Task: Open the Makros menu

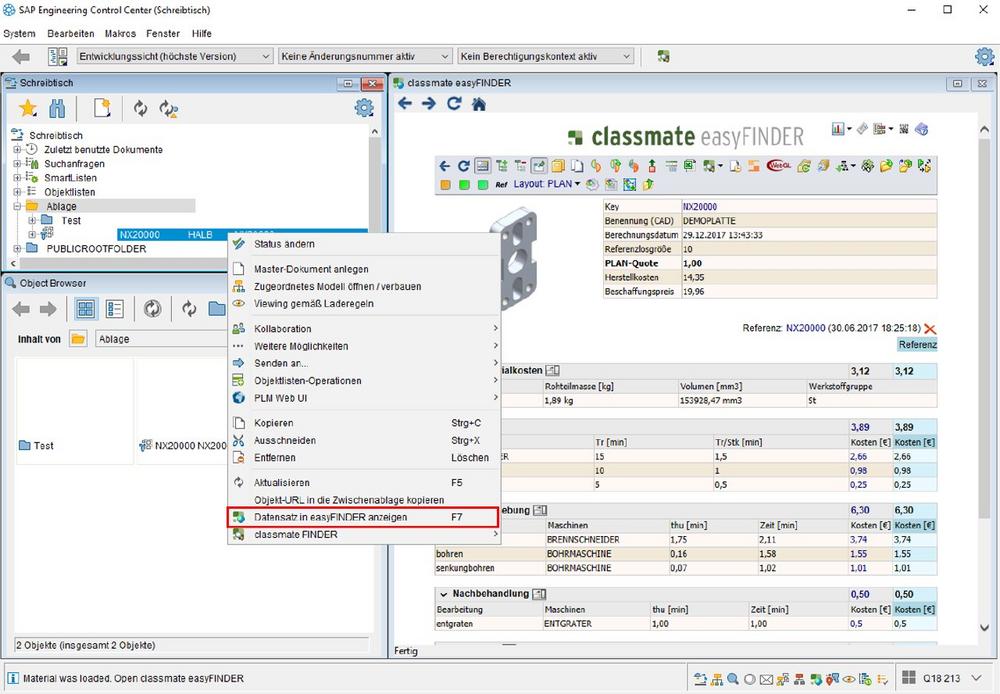Action: tap(120, 33)
